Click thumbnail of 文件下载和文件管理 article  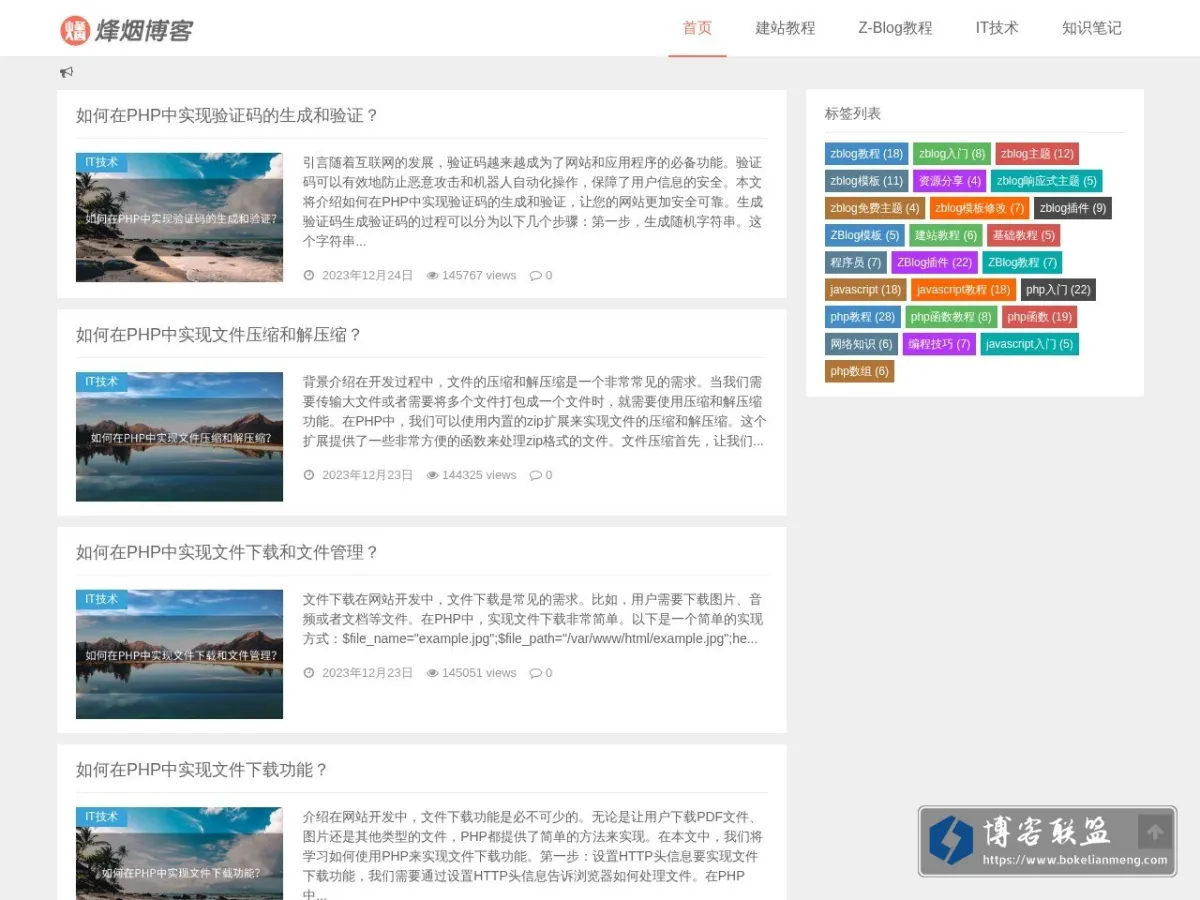179,654
